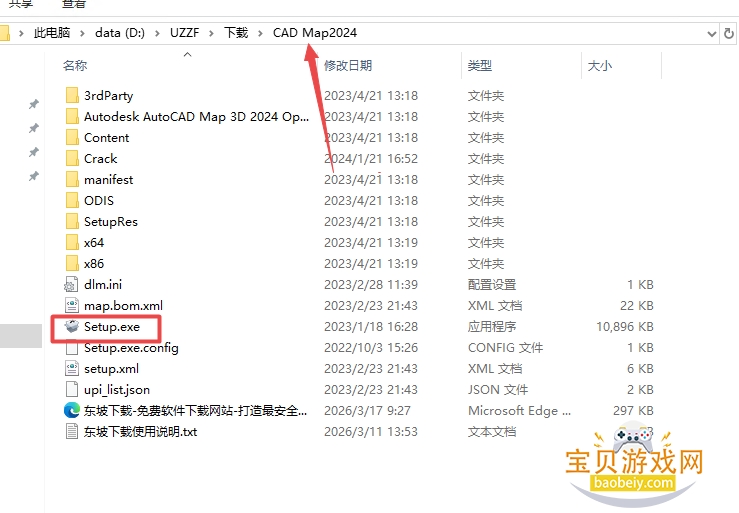Select the Setup.exe file name
This screenshot has height=513, width=739.
coord(112,327)
